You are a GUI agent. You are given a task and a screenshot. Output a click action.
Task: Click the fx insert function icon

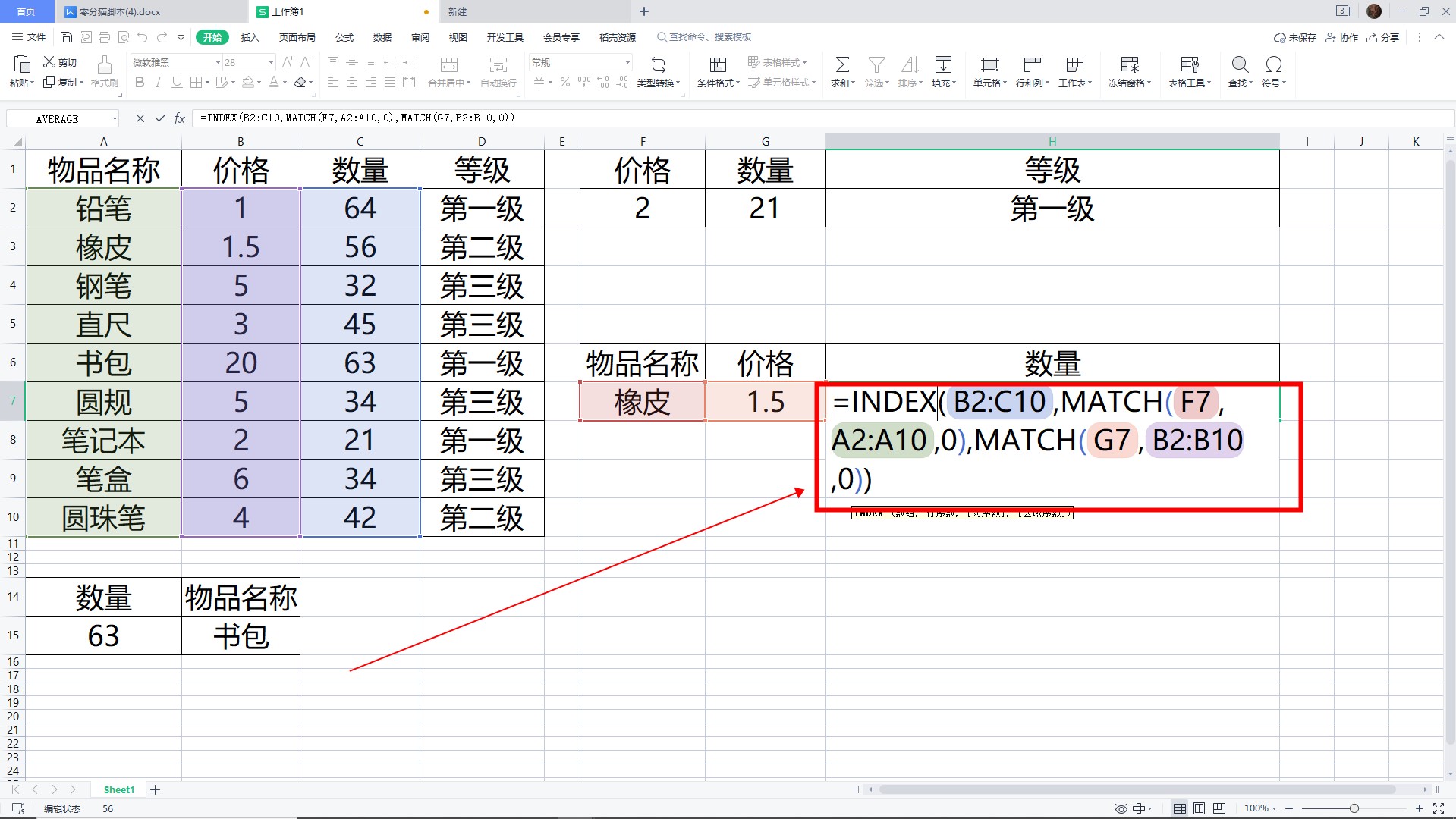(x=180, y=118)
